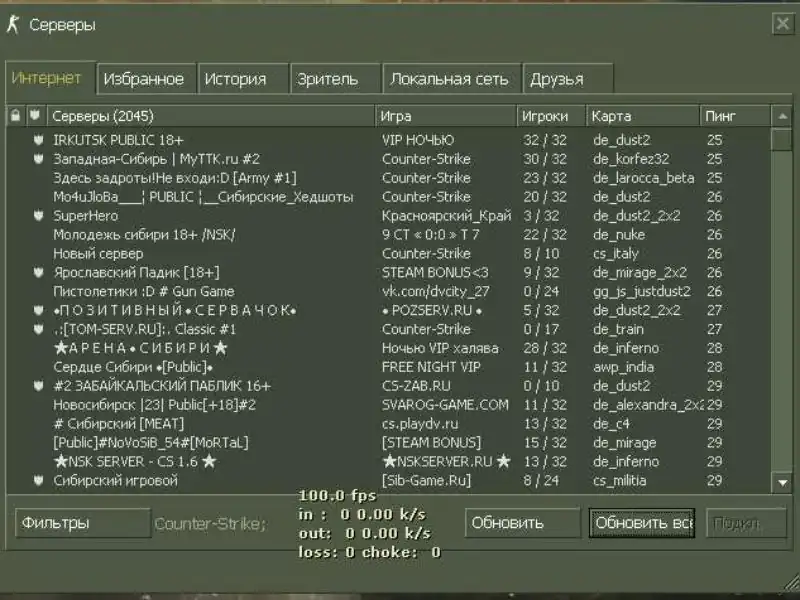Switch to the Интернет tab
This screenshot has width=800, height=600.
coord(50,78)
